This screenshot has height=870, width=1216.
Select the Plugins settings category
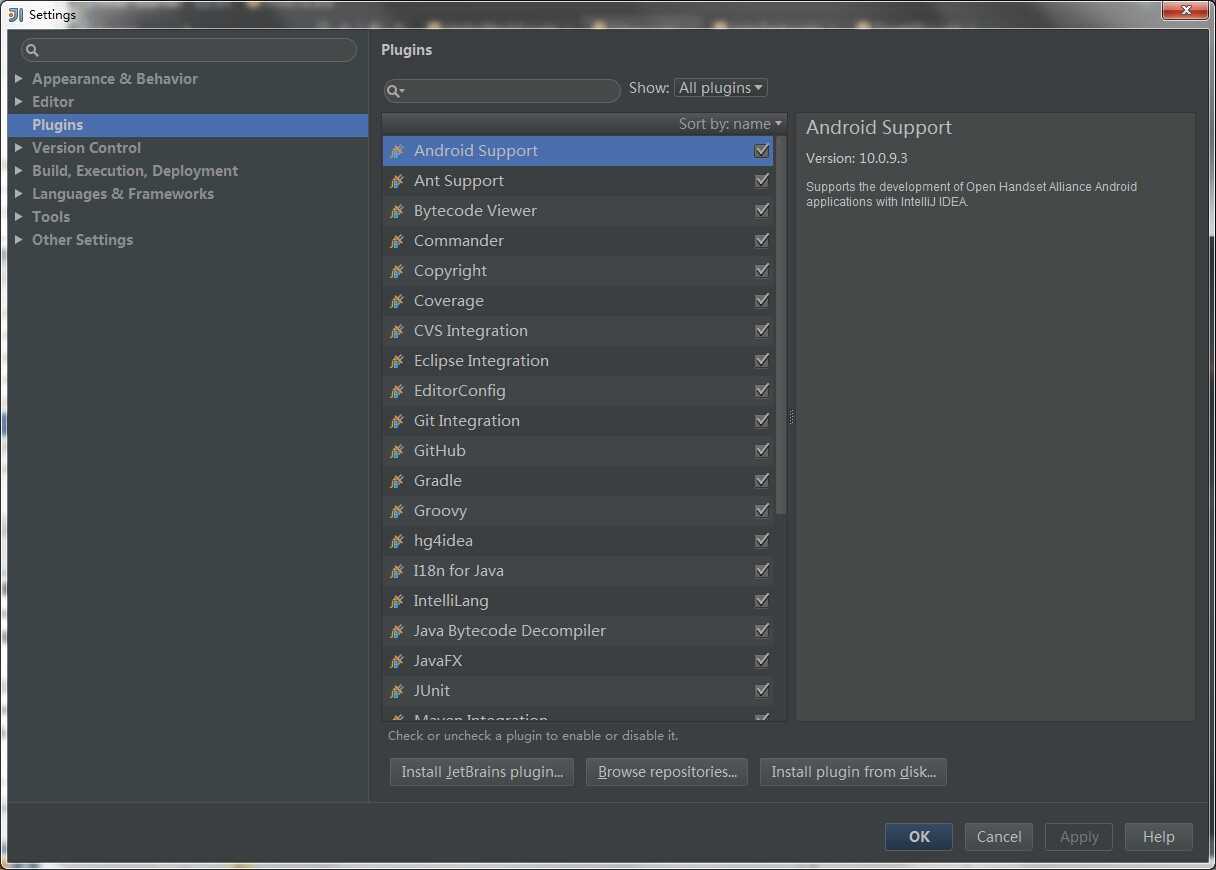(188, 125)
